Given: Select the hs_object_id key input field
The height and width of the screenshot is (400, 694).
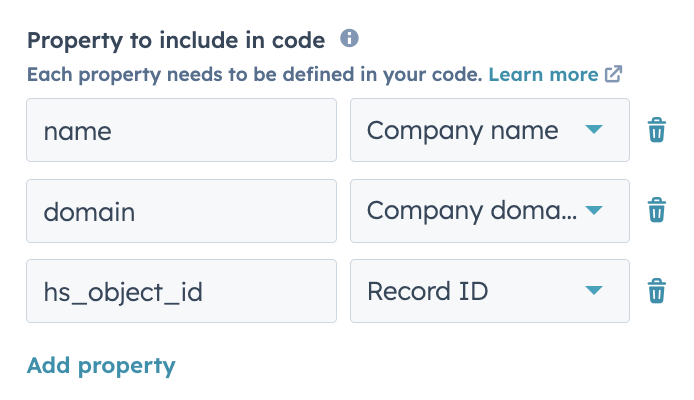Looking at the screenshot, I should coord(181,291).
